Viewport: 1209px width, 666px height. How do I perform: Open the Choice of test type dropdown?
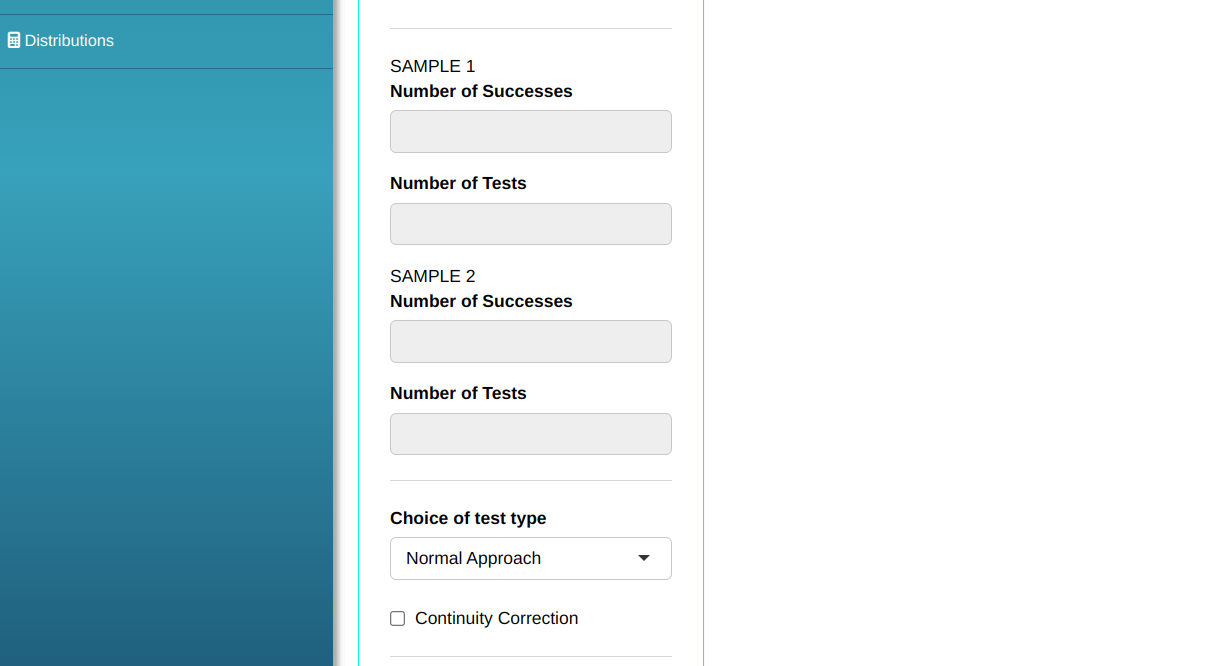(x=530, y=558)
